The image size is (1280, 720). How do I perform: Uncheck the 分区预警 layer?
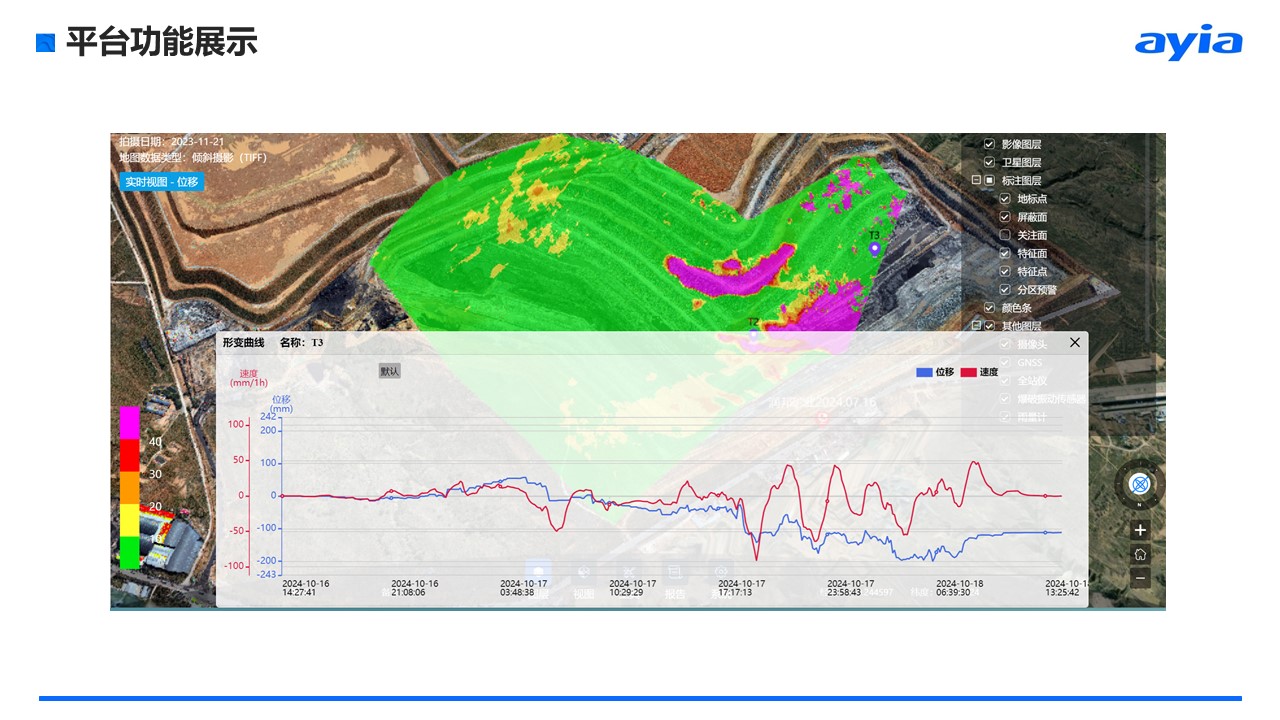tap(1005, 289)
